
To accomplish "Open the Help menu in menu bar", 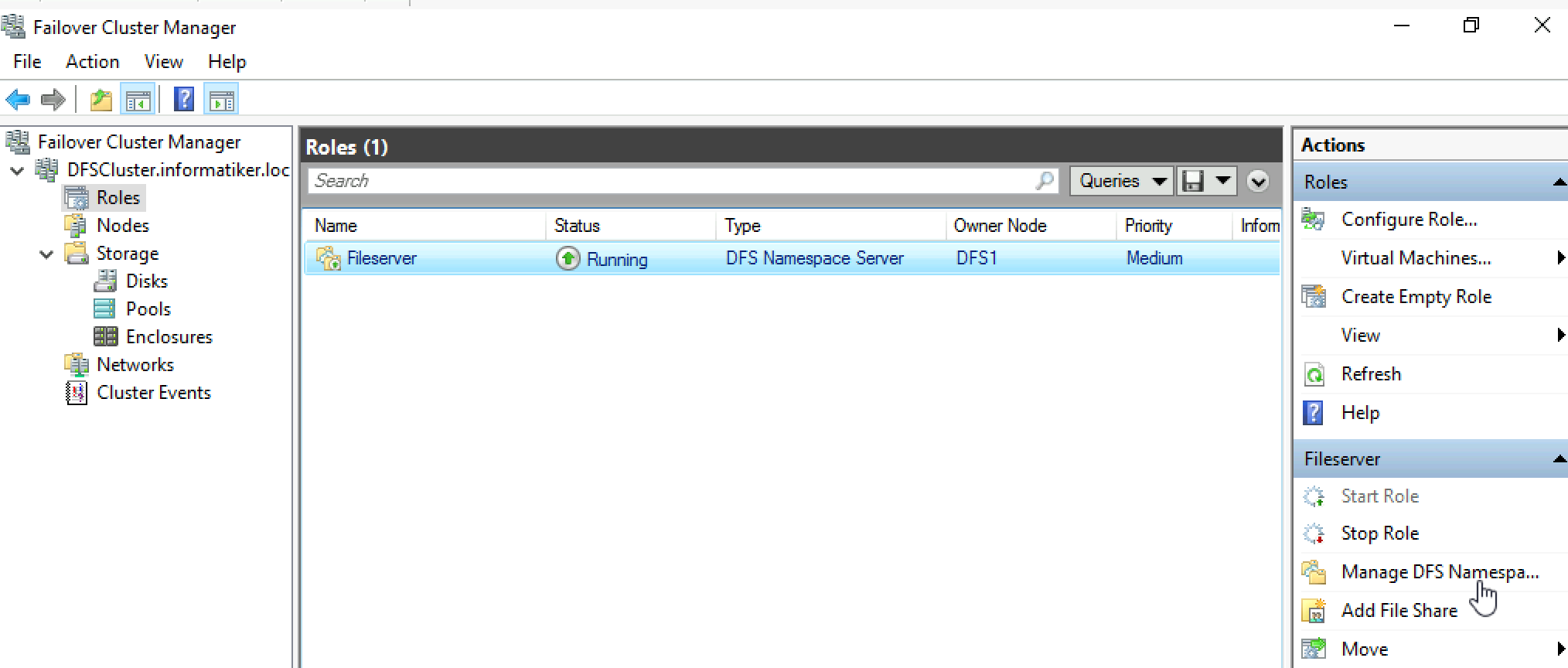I will [x=227, y=62].
